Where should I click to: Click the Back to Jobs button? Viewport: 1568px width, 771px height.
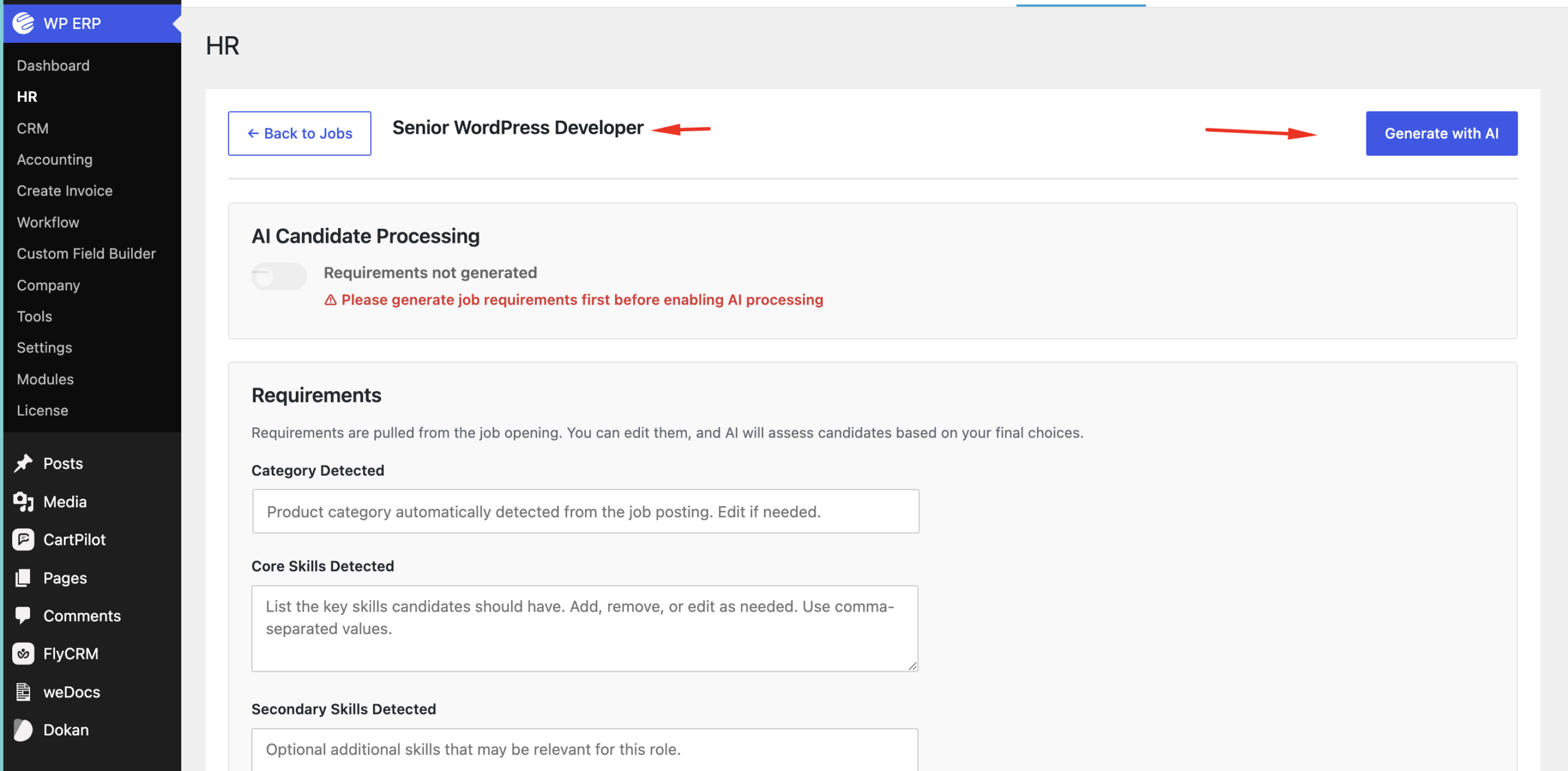[300, 133]
